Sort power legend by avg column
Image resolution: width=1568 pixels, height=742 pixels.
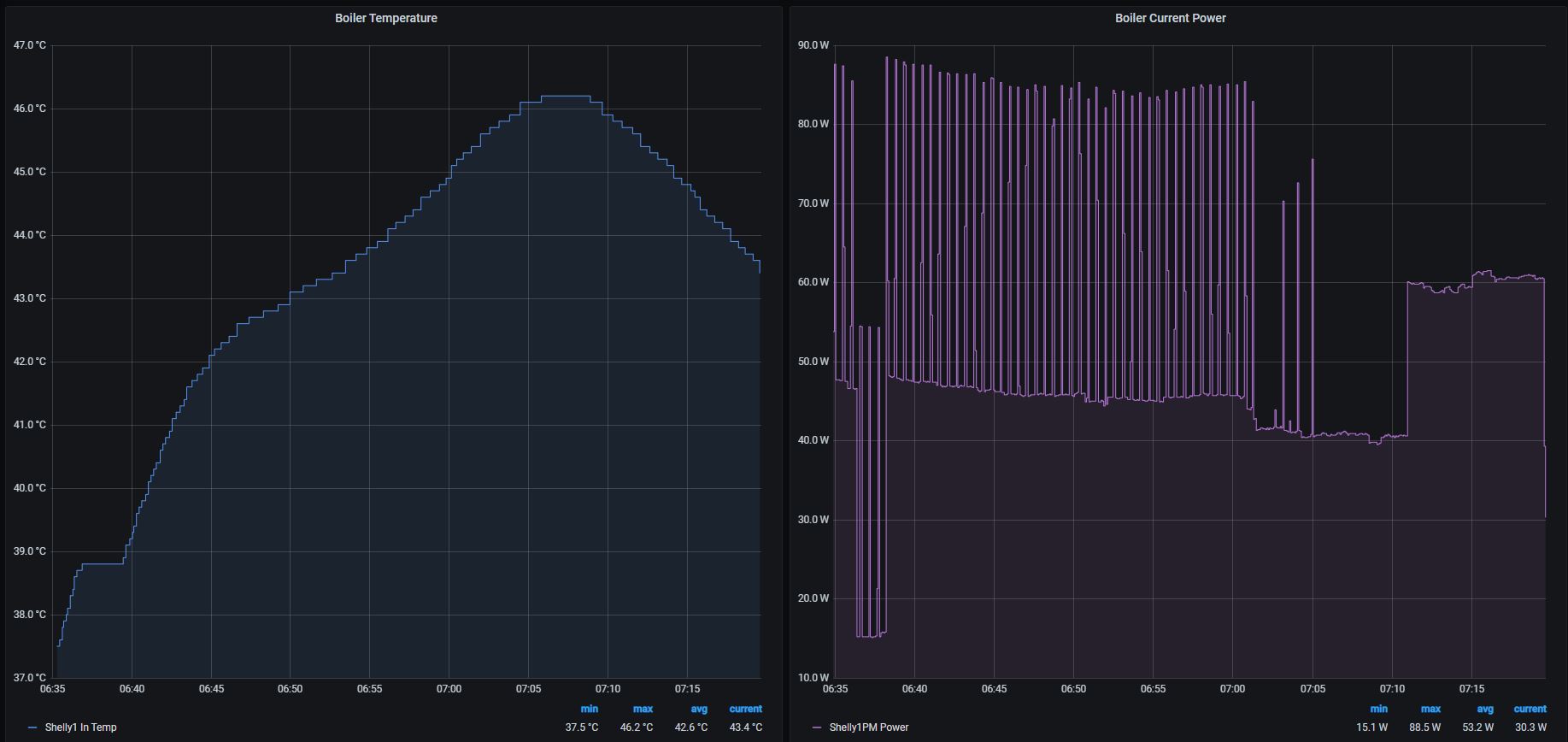1484,709
